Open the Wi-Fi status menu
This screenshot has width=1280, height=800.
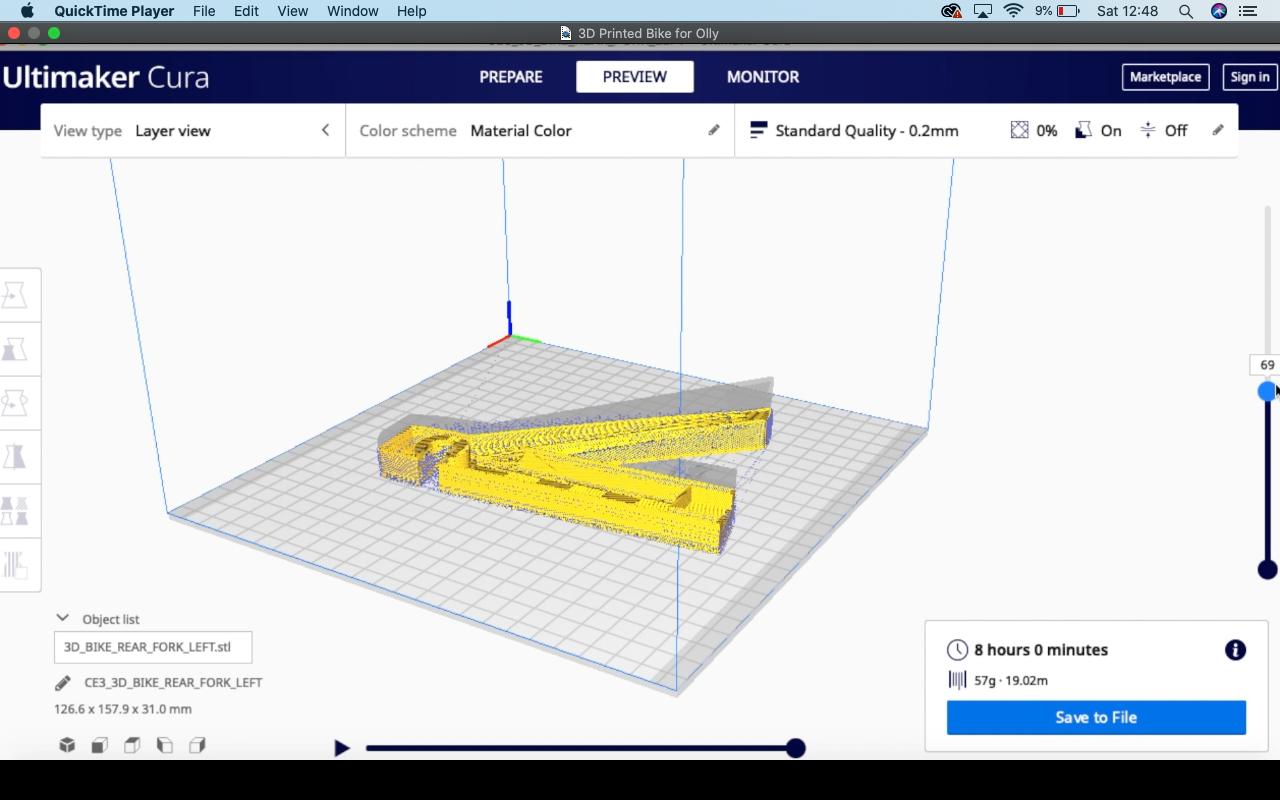click(x=1014, y=11)
